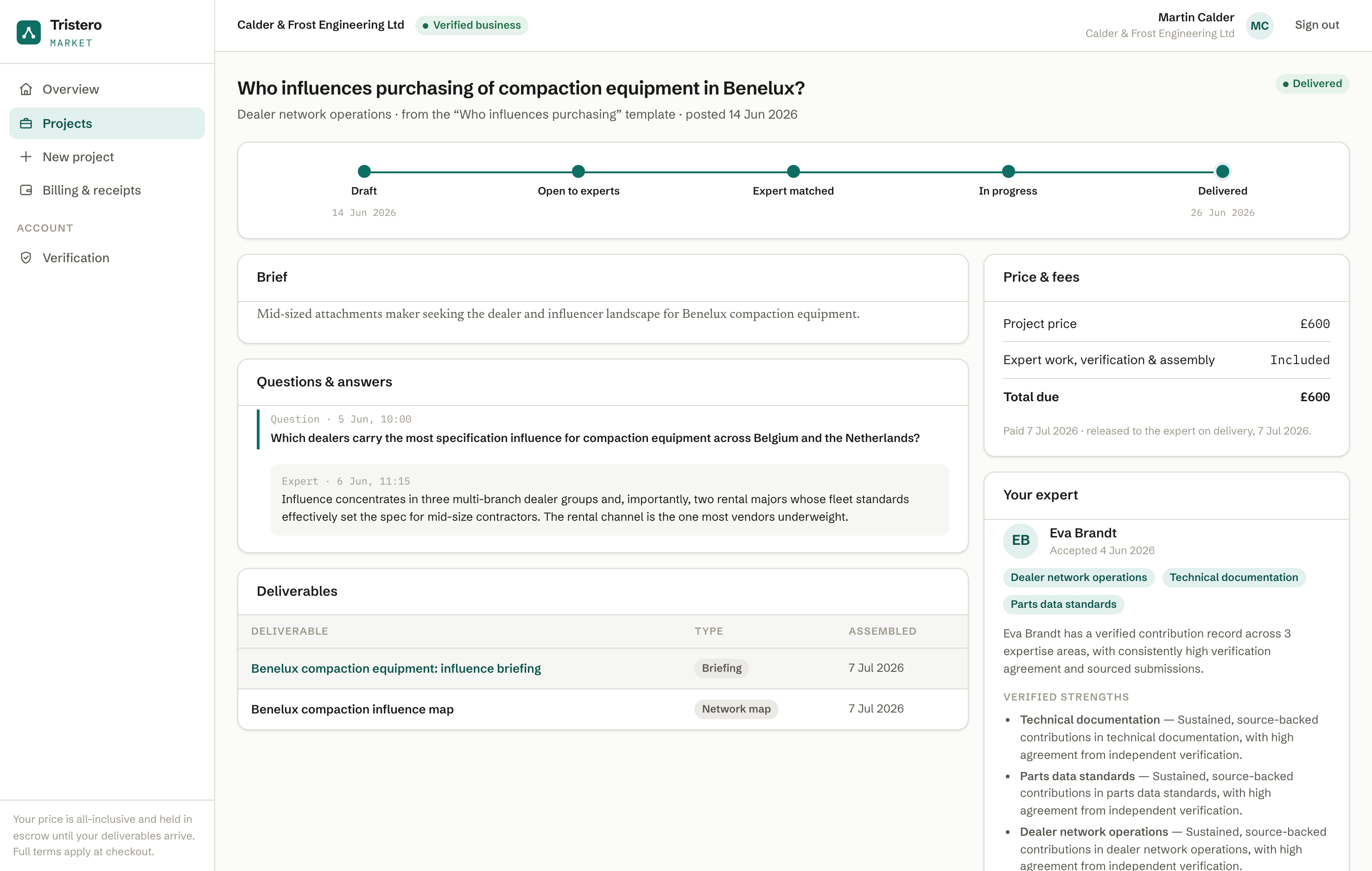Click the 26 Jun 2026 delivered date
The image size is (1372, 871).
1222,213
